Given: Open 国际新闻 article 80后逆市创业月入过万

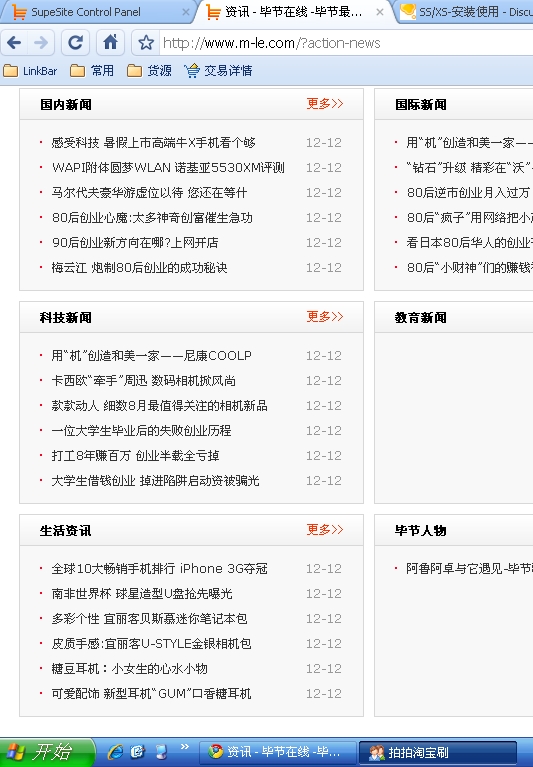Looking at the screenshot, I should click(x=469, y=193).
